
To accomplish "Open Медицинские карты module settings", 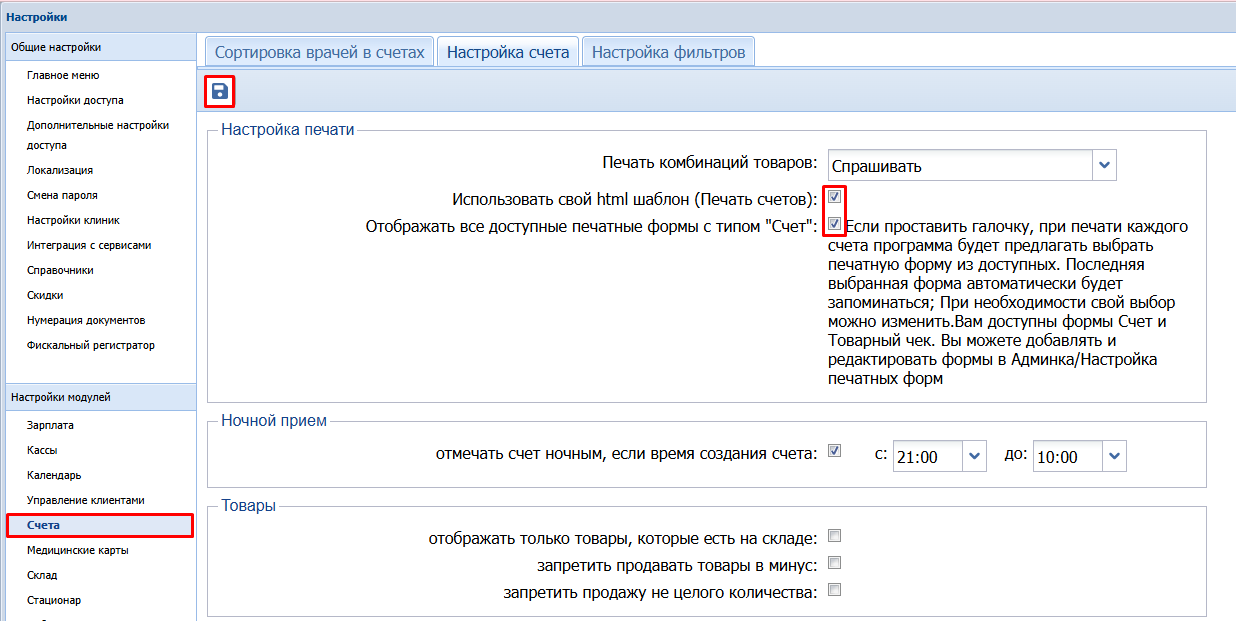I will [x=78, y=550].
